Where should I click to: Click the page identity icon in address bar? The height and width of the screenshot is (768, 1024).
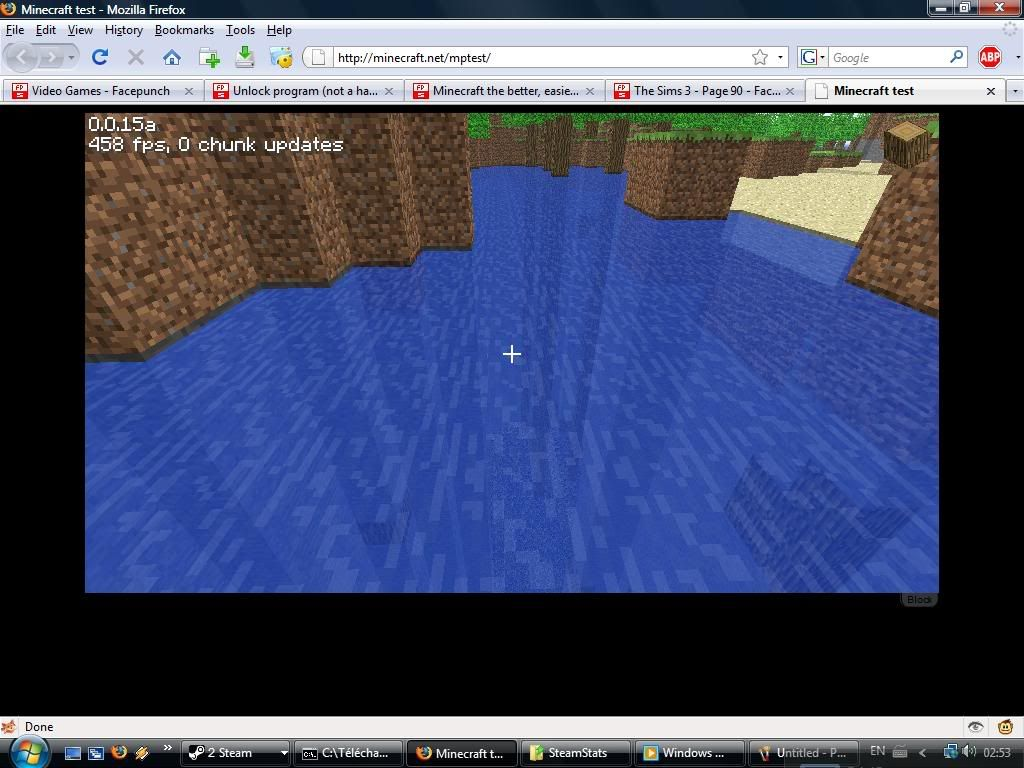[318, 57]
